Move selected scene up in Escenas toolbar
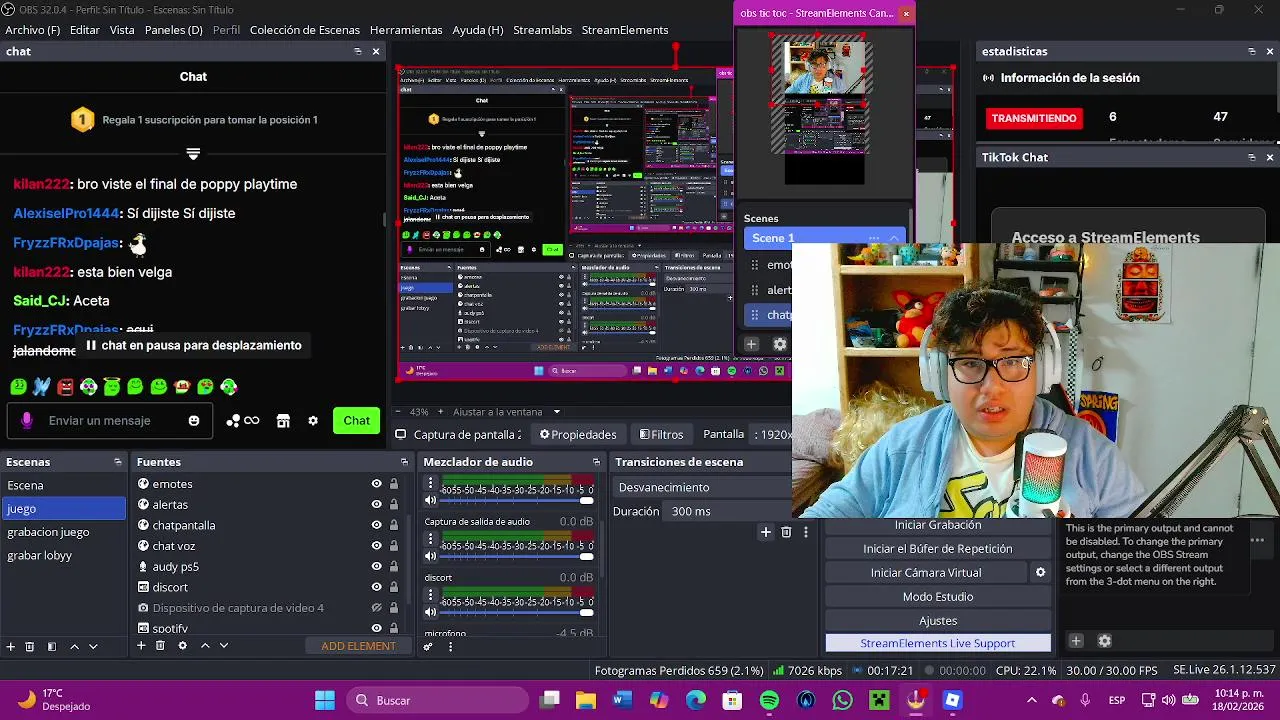Image resolution: width=1280 pixels, height=720 pixels. click(74, 646)
